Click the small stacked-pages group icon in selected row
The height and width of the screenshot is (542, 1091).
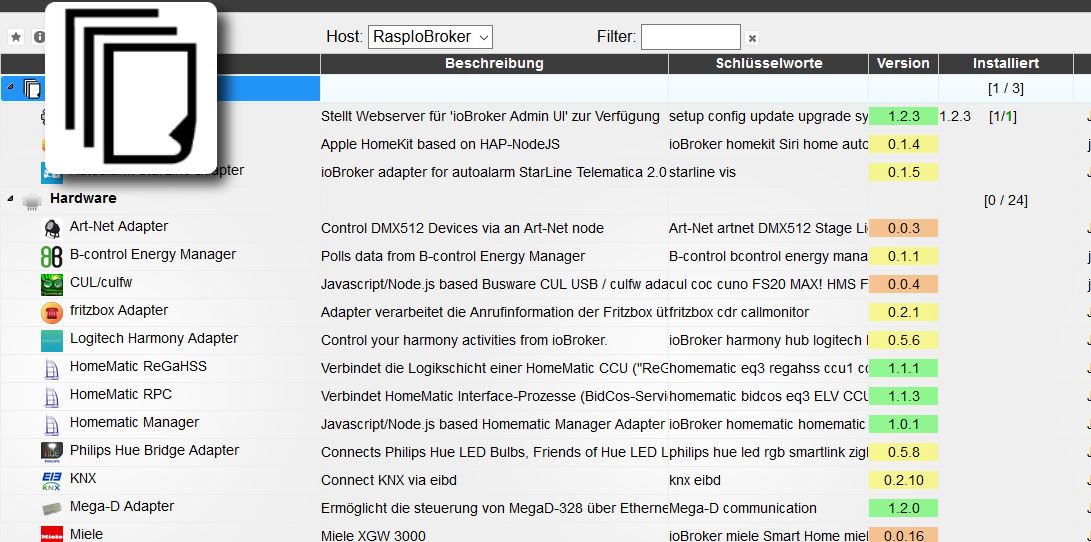point(32,88)
